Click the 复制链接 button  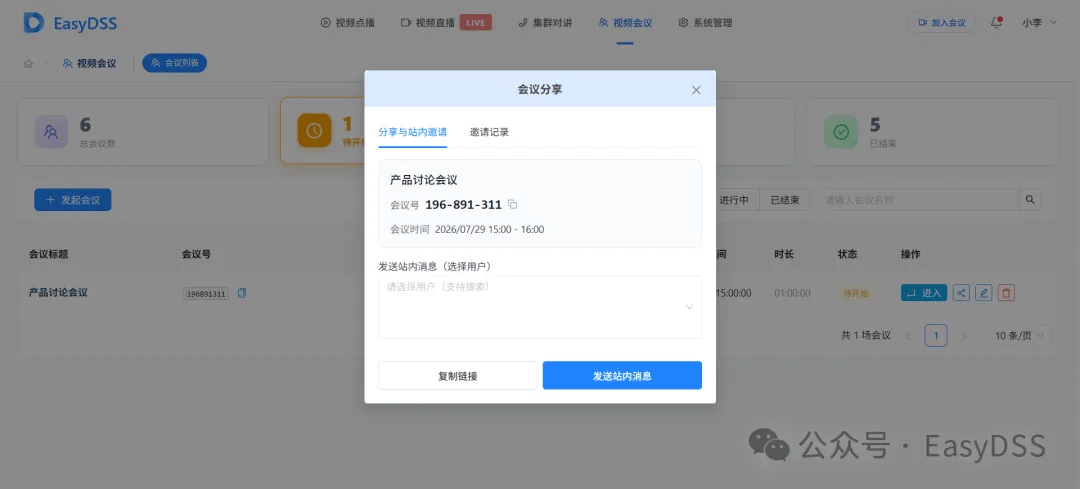coord(457,376)
